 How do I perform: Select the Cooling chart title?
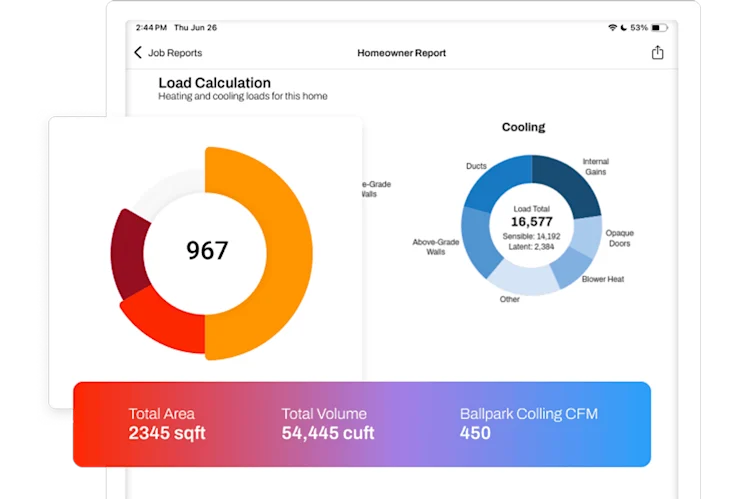click(x=523, y=127)
